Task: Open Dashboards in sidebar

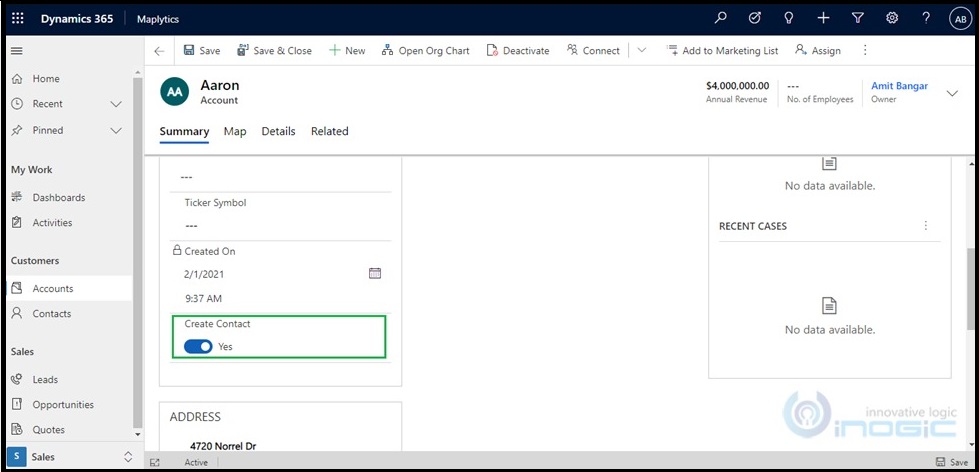Action: 69,197
